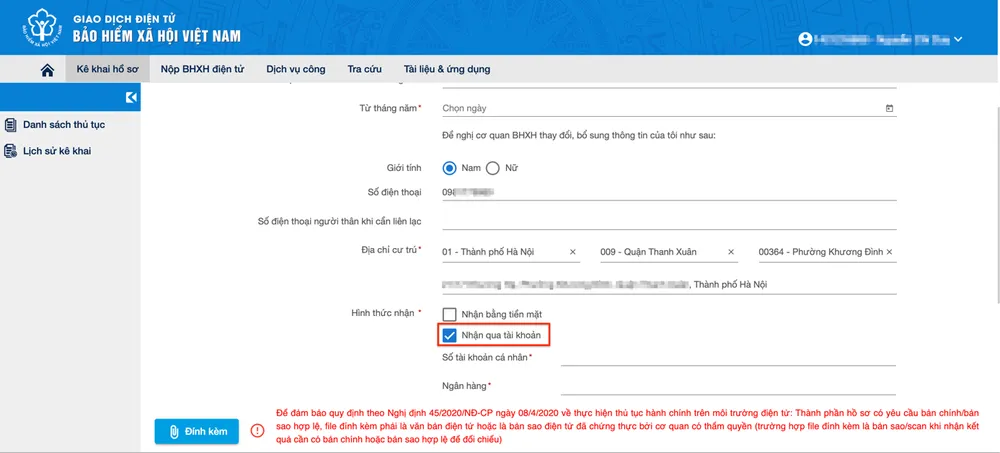Image resolution: width=1000 pixels, height=453 pixels.
Task: Open the Tra cứu menu
Action: pyautogui.click(x=365, y=69)
